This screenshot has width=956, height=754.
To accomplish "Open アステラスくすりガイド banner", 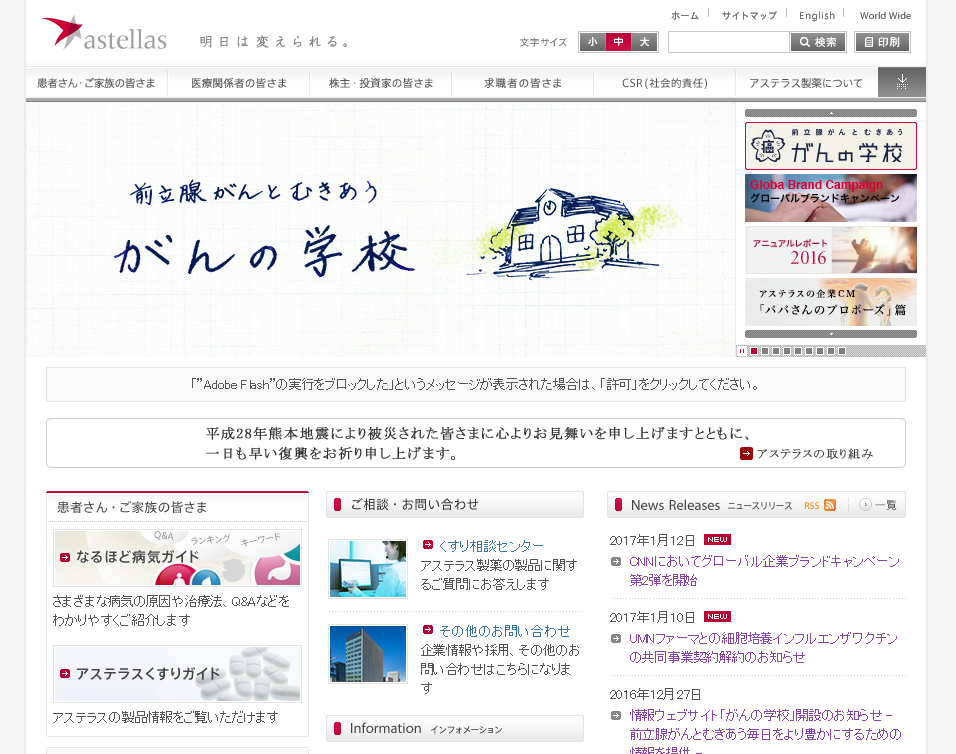I will [177, 674].
